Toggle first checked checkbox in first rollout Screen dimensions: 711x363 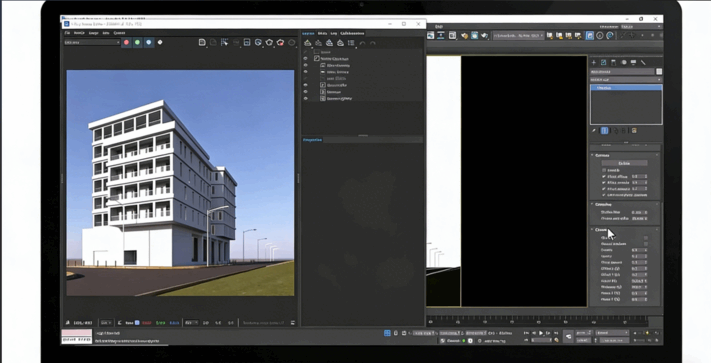pyautogui.click(x=604, y=176)
